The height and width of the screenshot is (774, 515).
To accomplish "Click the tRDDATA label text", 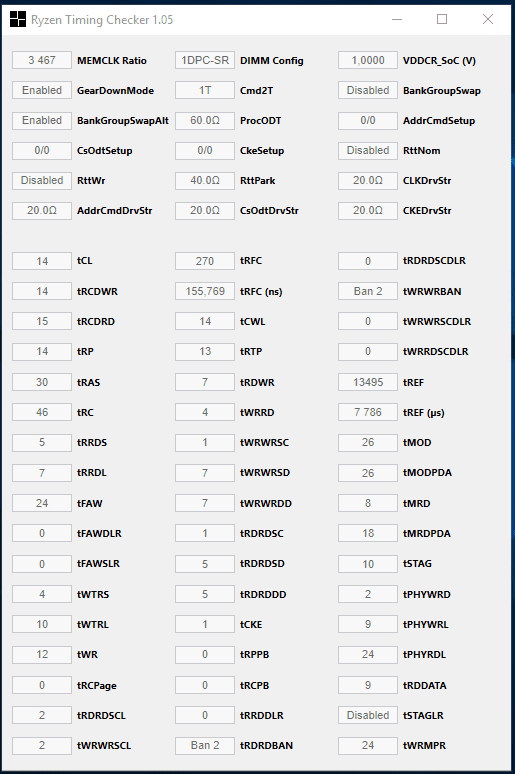I will [x=425, y=685].
